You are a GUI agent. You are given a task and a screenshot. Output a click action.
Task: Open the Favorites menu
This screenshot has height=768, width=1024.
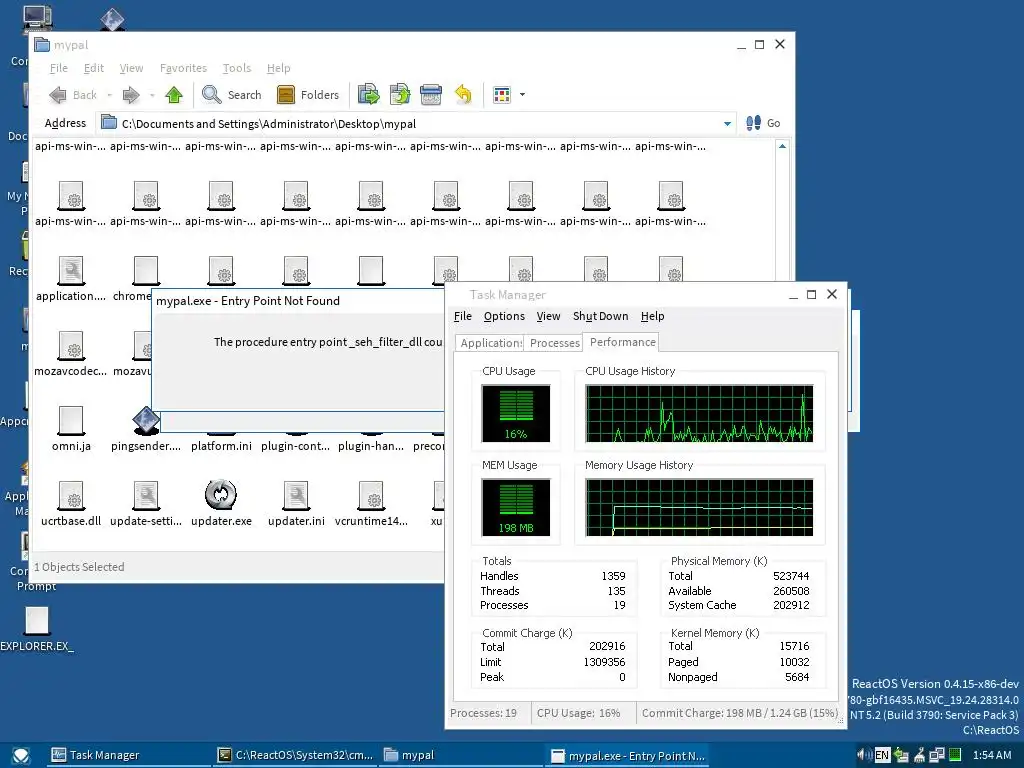click(183, 68)
